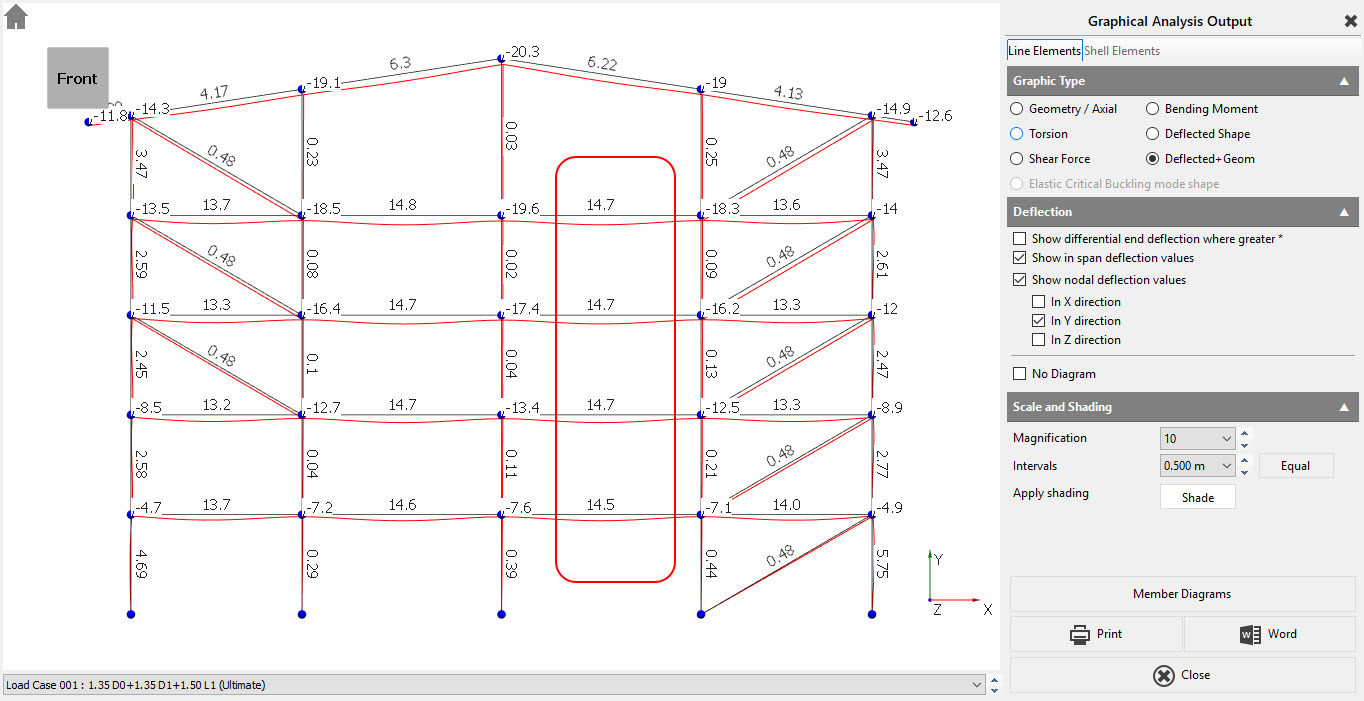This screenshot has width=1364, height=701.
Task: Open the Intervals dropdown
Action: pos(1227,466)
